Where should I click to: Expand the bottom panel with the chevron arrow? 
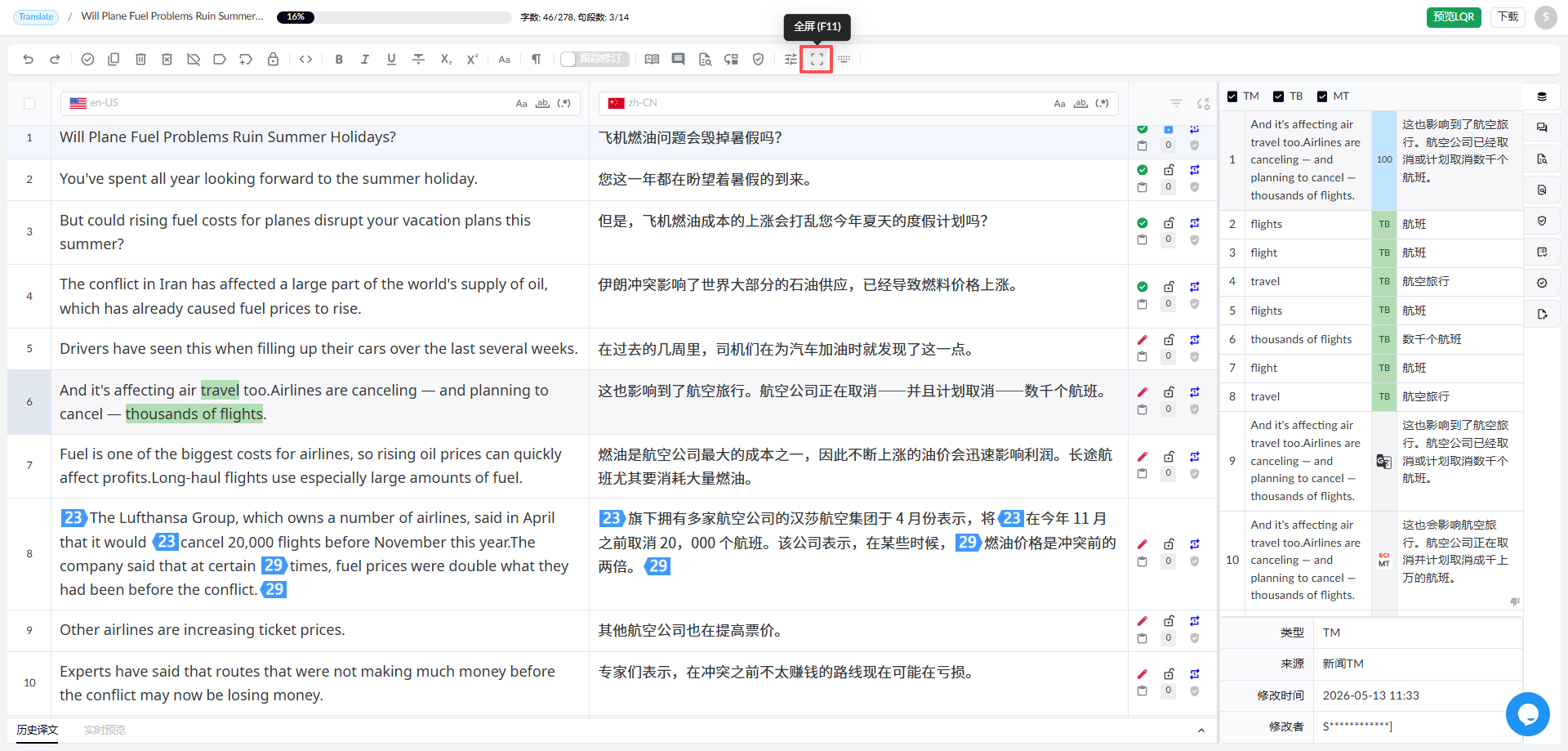pyautogui.click(x=1201, y=731)
